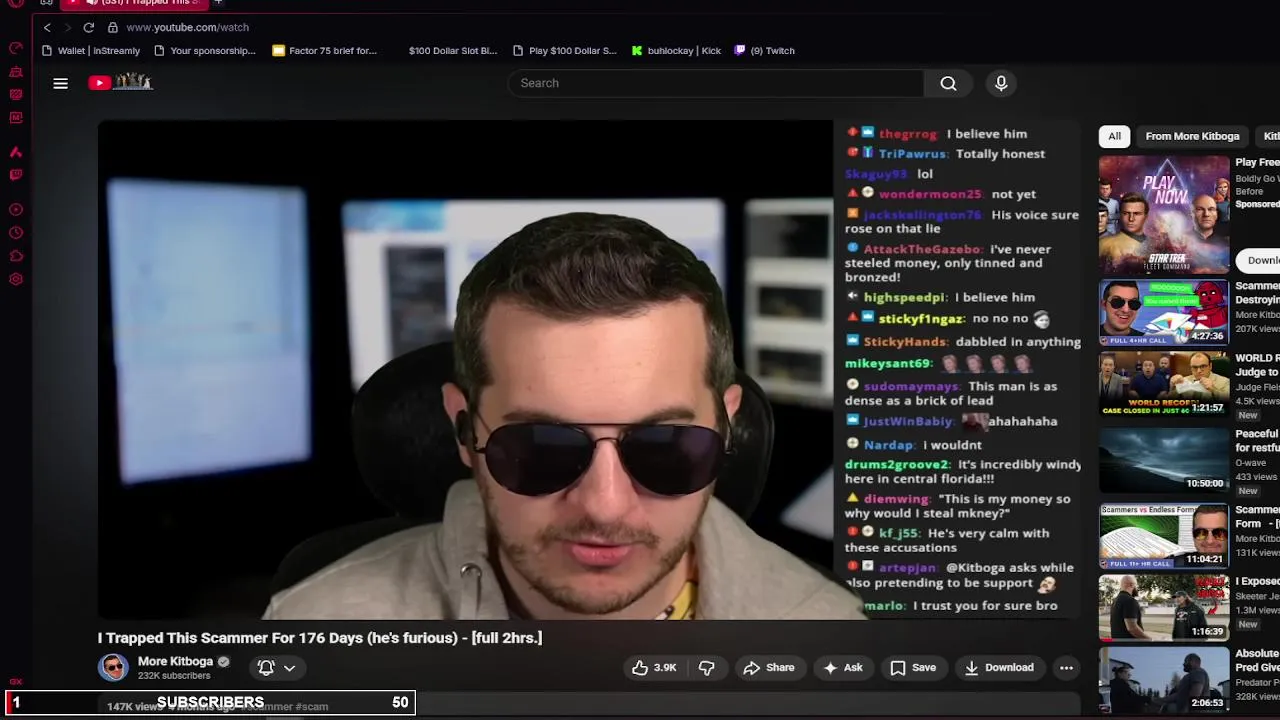Click the video player to pause
This screenshot has height=720, width=1280.
coord(465,370)
